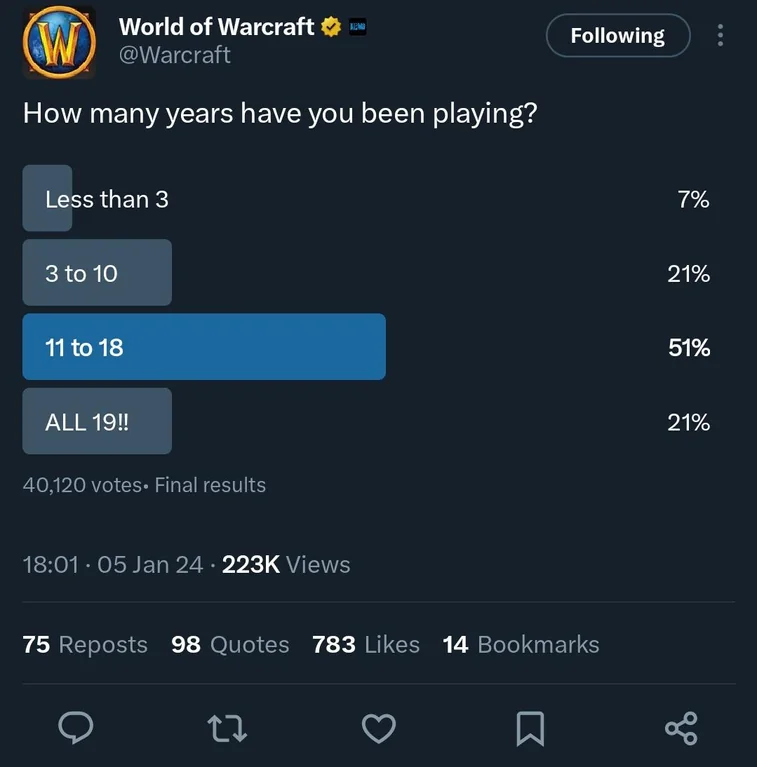Open the three-dot more options menu
The width and height of the screenshot is (757, 767).
[x=720, y=35]
